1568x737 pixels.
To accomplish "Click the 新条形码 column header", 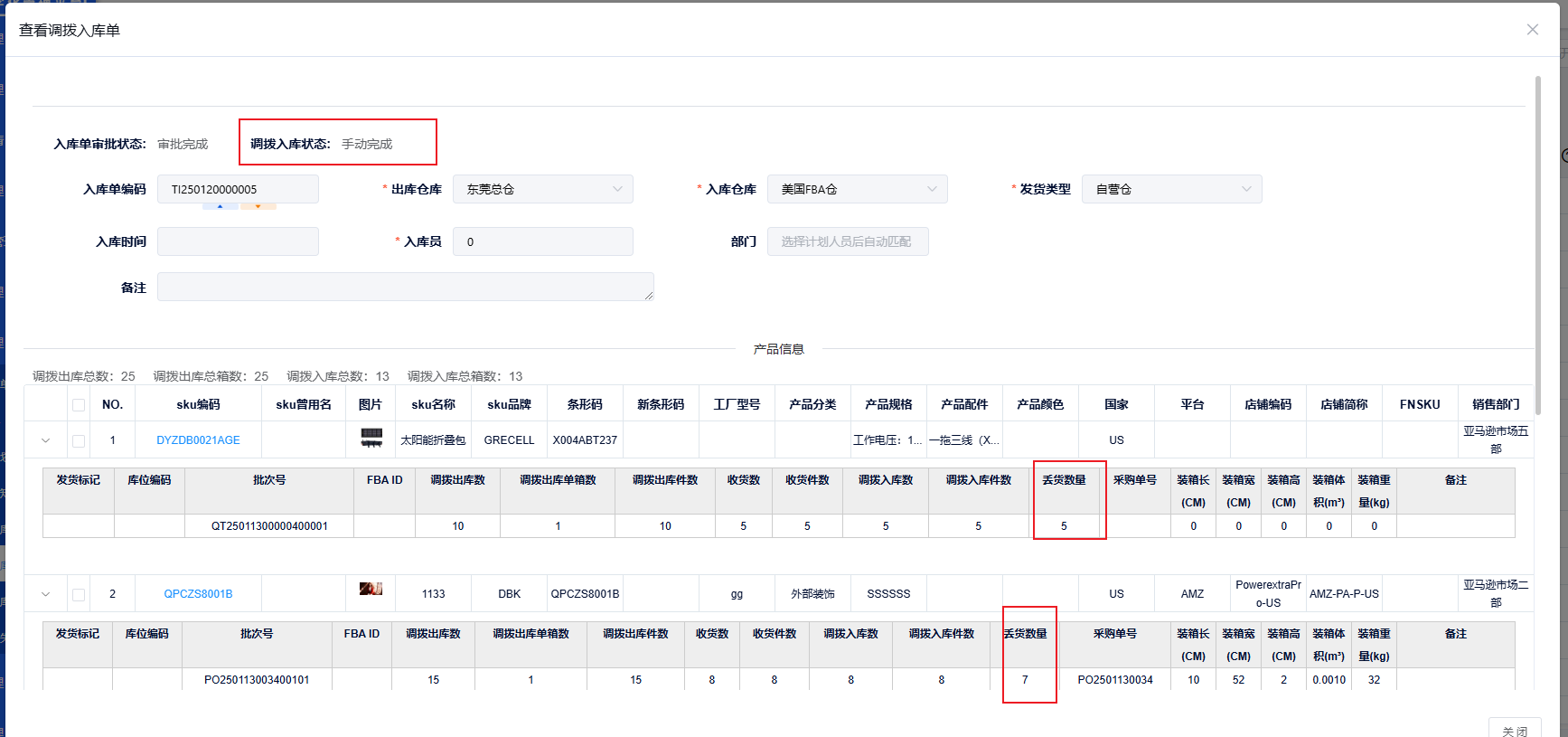I will 661,404.
